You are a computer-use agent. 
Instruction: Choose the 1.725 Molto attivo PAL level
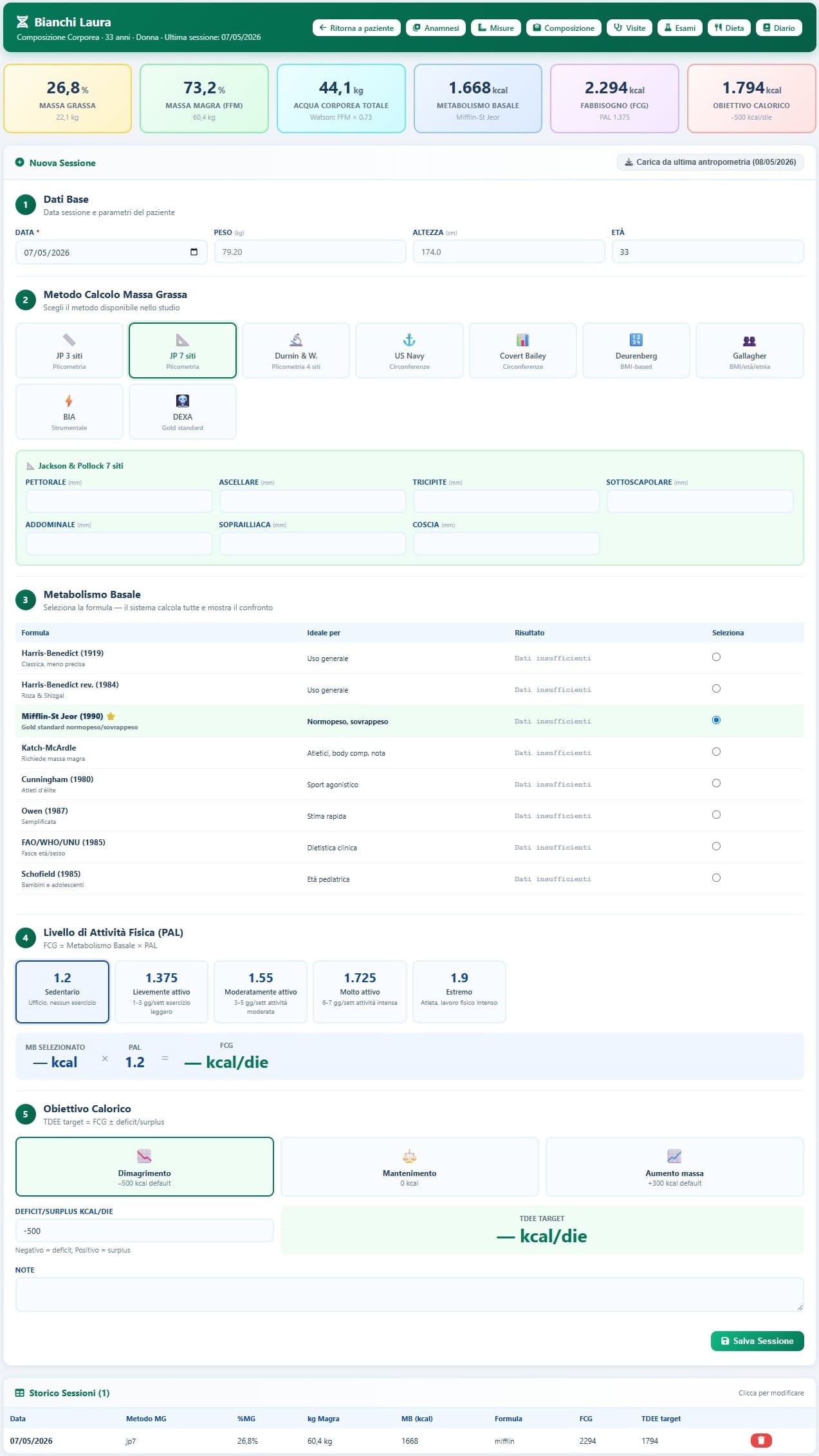(x=360, y=992)
